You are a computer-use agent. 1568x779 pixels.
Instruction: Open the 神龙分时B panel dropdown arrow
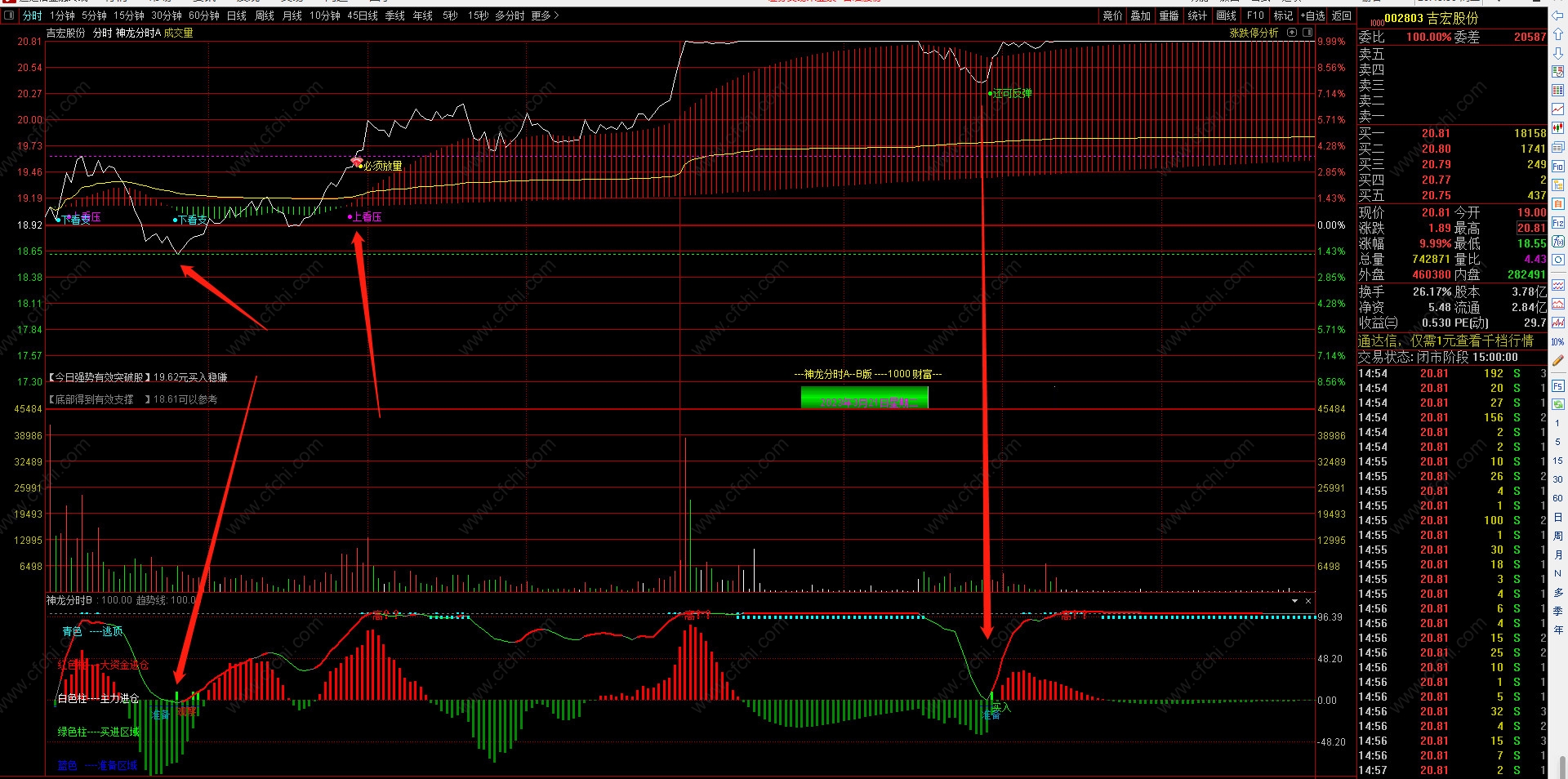(x=1294, y=601)
